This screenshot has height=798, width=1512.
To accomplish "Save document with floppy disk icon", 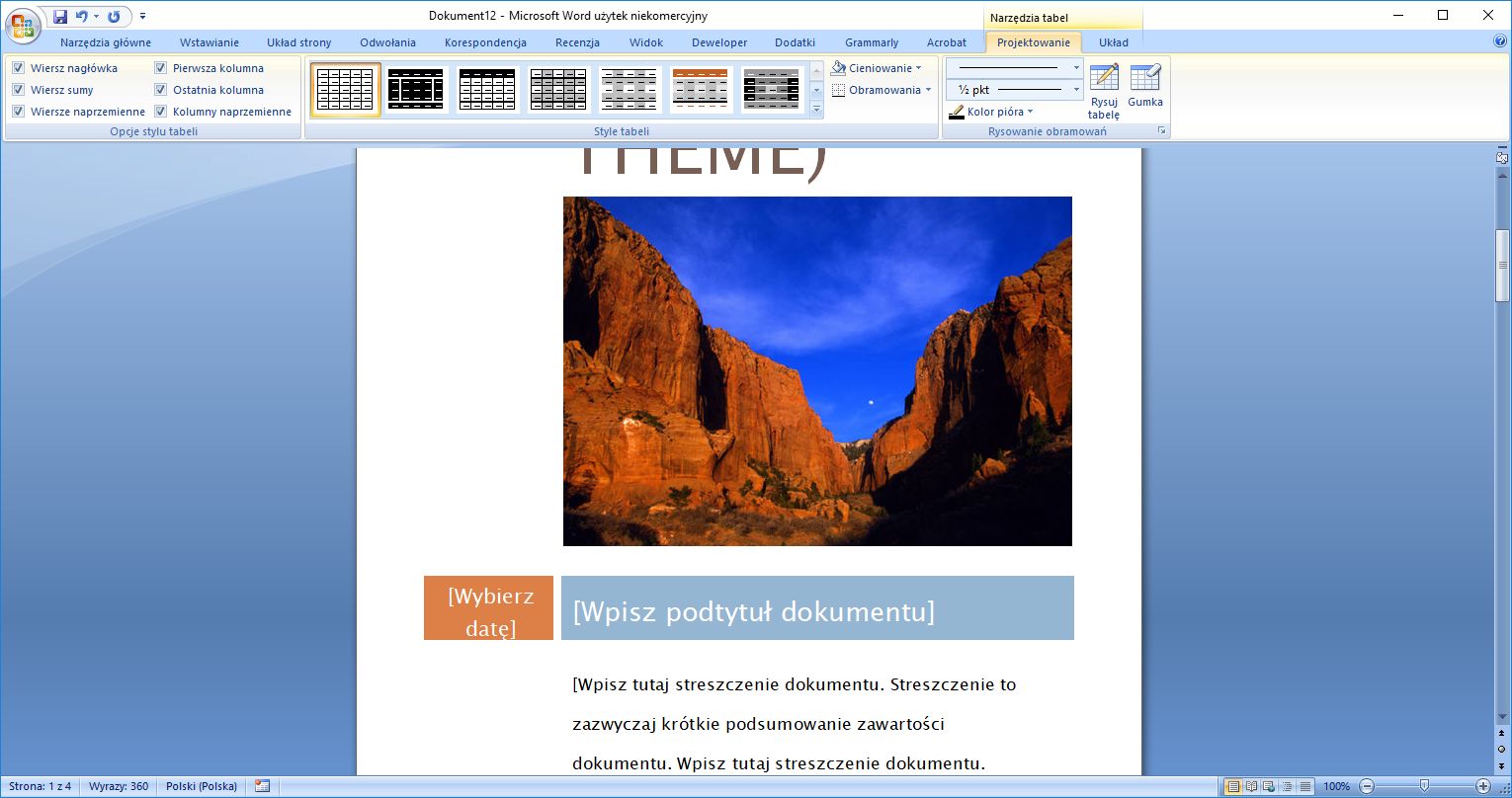I will [60, 17].
